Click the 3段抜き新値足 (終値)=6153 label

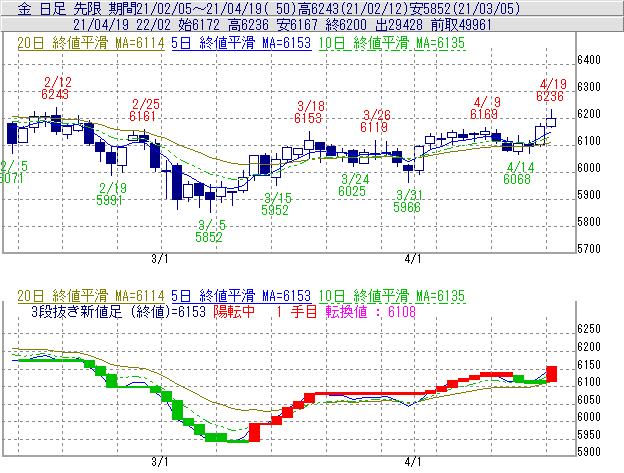click(119, 311)
